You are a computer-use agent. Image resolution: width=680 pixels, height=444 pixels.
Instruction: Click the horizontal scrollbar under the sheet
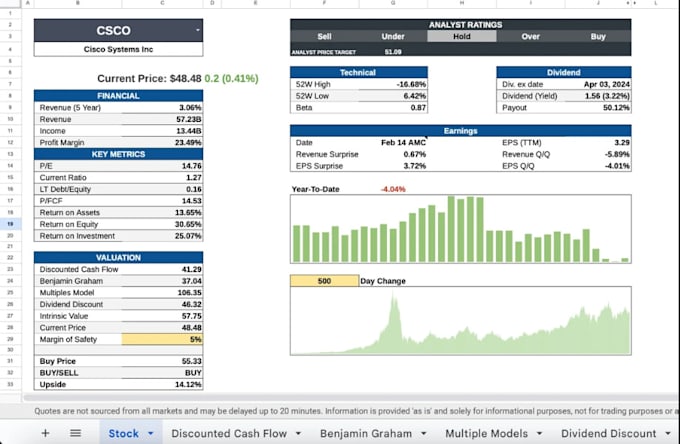[351, 397]
